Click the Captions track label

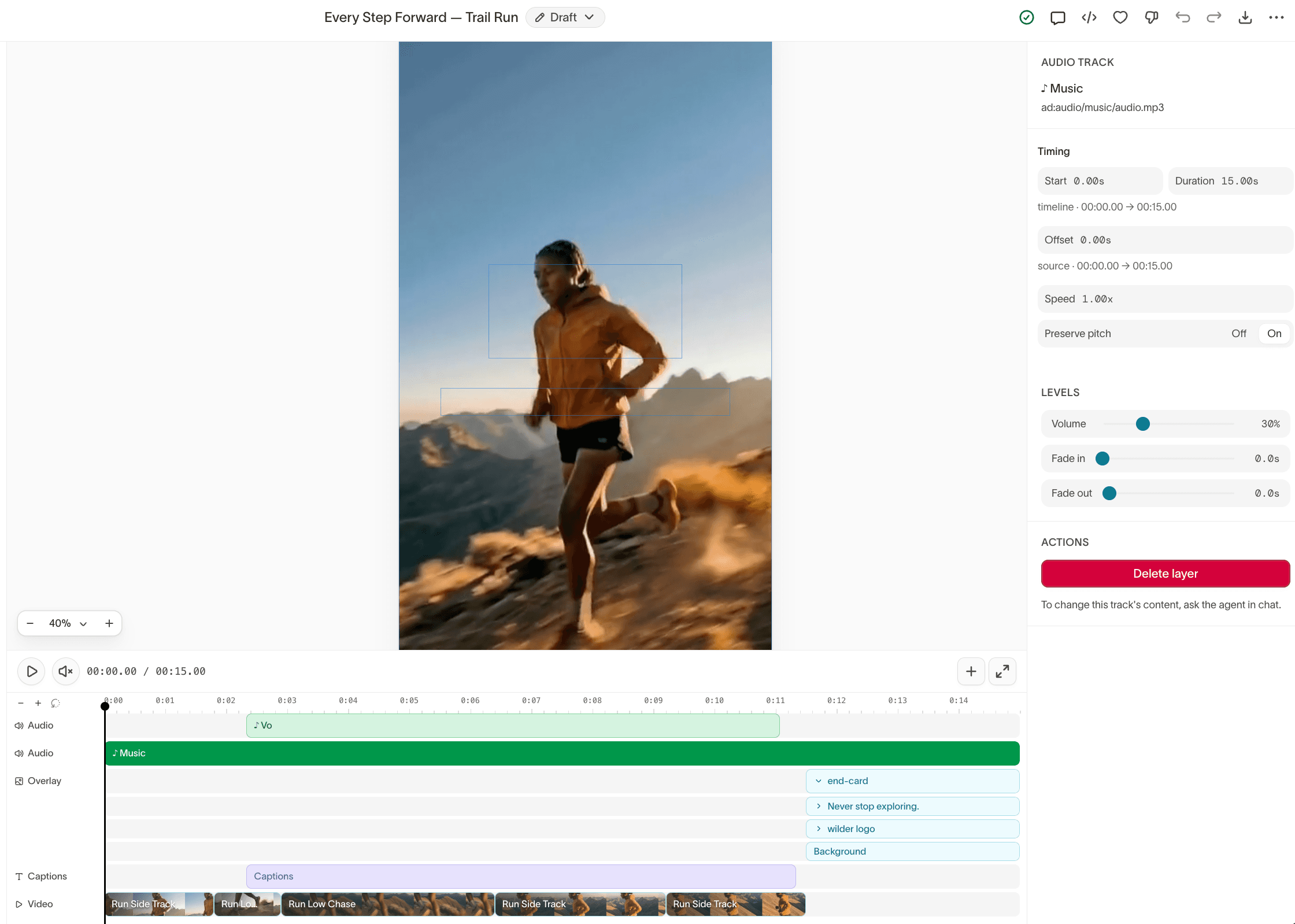47,877
